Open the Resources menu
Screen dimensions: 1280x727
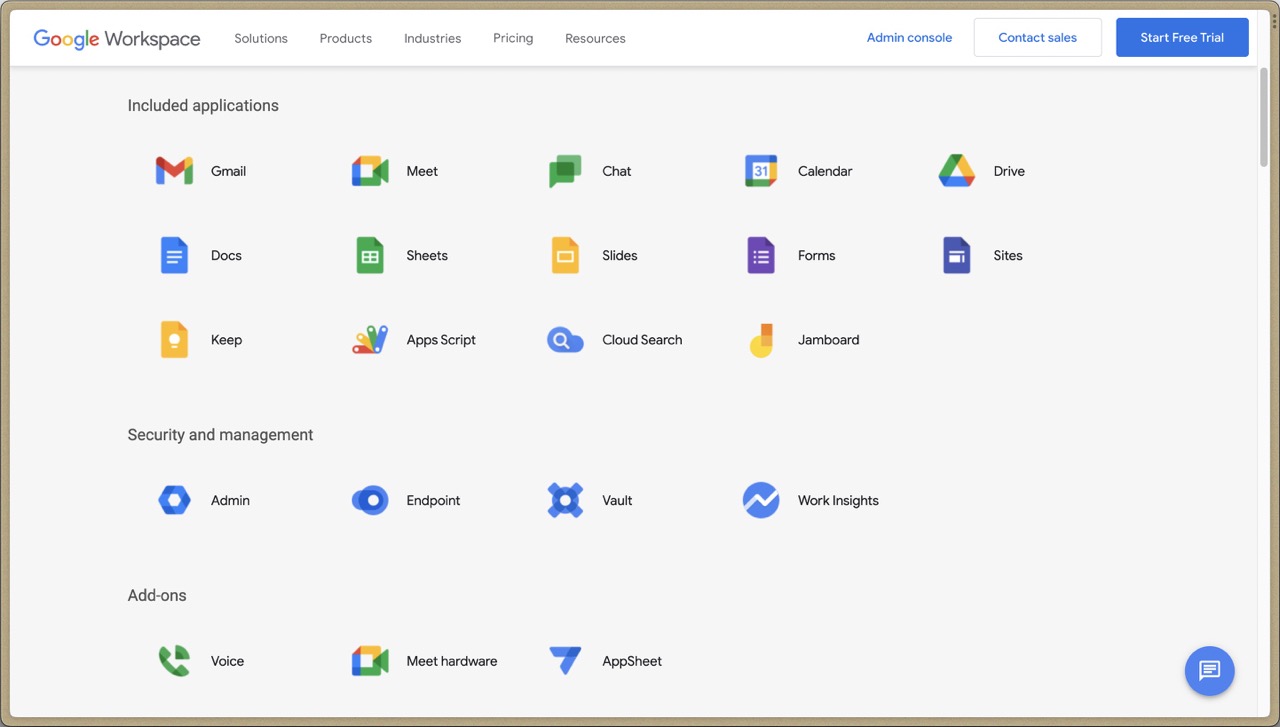[x=595, y=38]
